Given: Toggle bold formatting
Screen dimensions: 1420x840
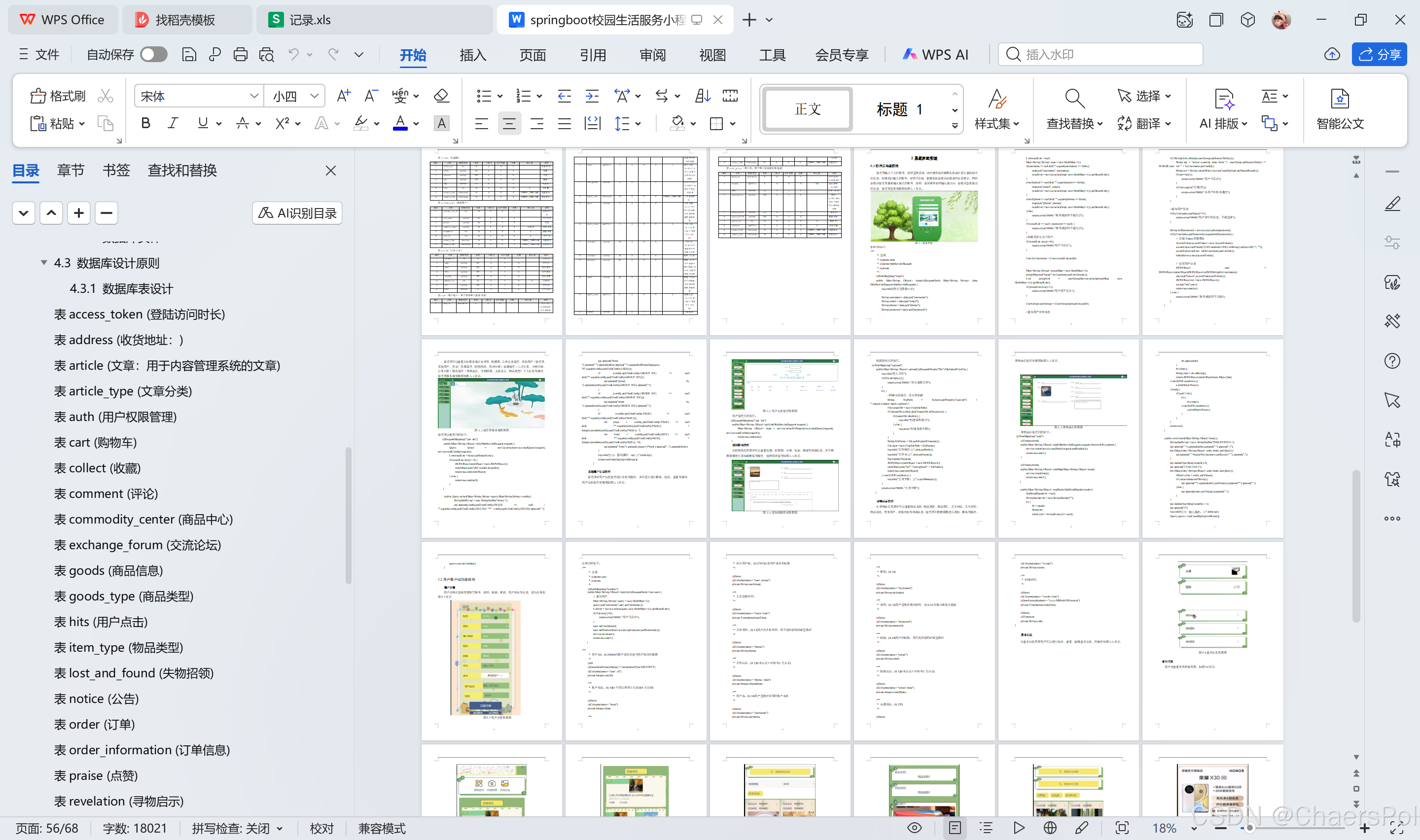Looking at the screenshot, I should point(145,123).
